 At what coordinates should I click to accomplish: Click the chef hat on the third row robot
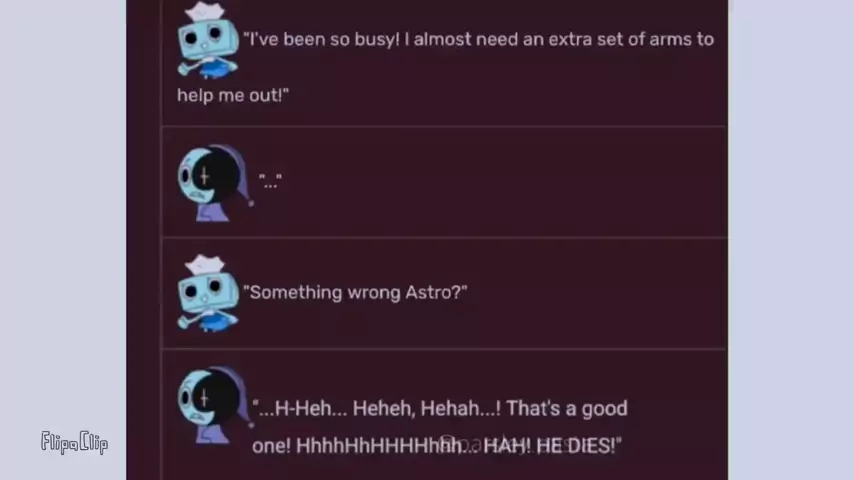coord(205,265)
